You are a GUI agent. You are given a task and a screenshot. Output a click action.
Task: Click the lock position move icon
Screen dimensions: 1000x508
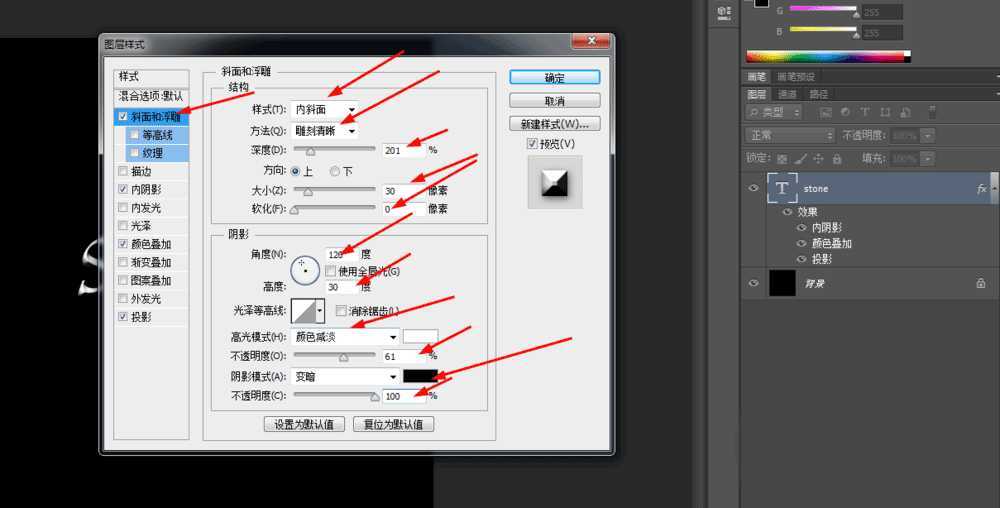(x=818, y=159)
